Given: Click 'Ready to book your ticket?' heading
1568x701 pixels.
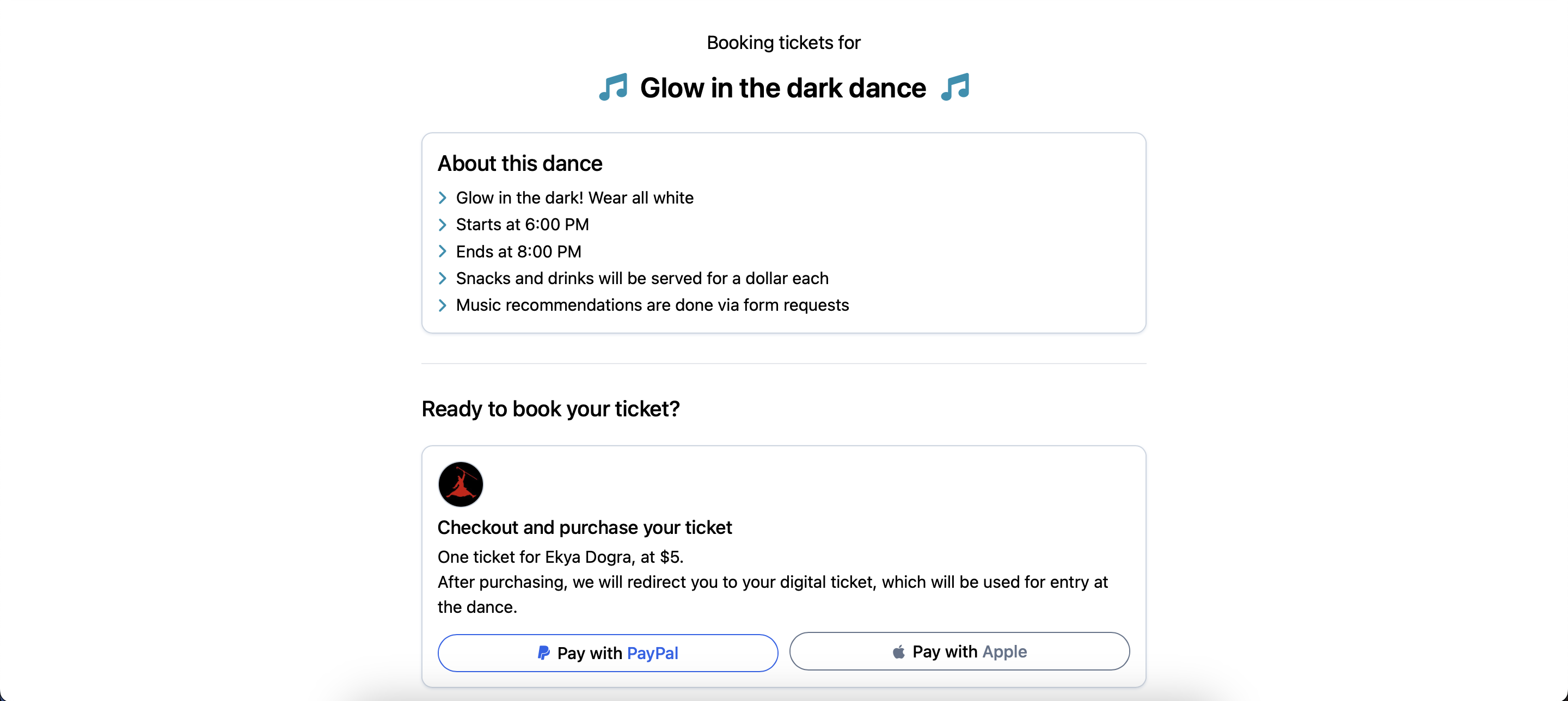Looking at the screenshot, I should [x=550, y=408].
